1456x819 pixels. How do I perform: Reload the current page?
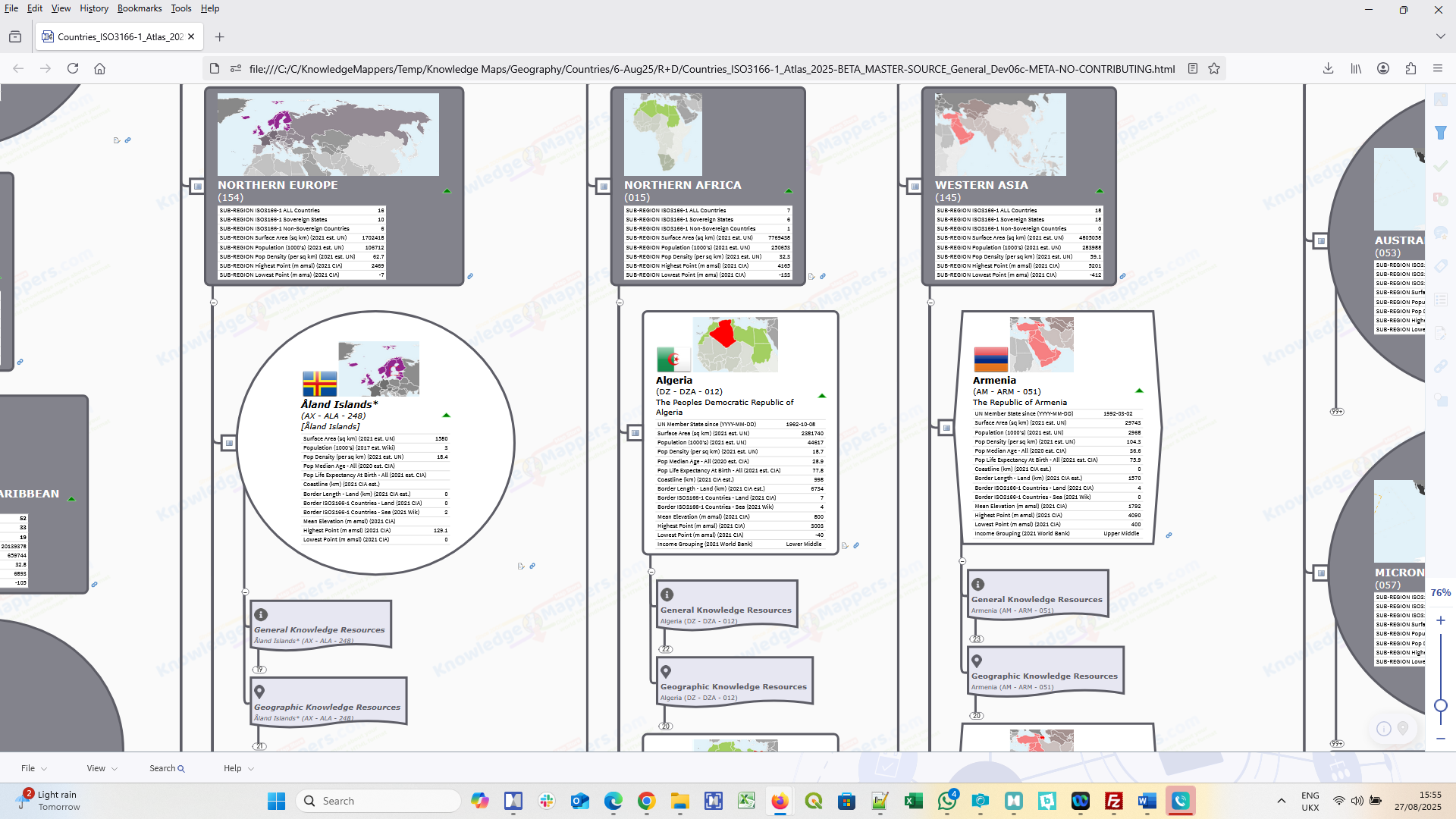(73, 68)
